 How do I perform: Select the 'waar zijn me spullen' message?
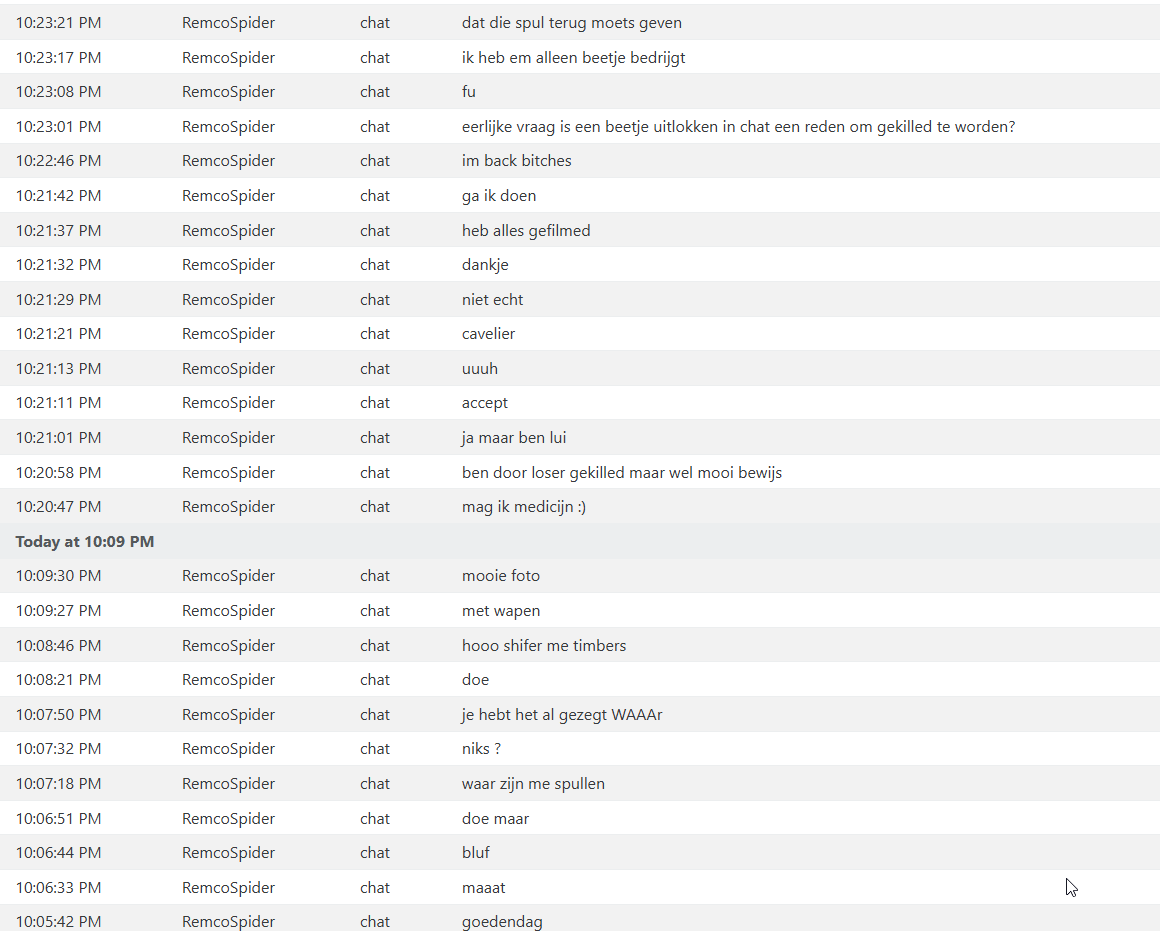coord(533,784)
